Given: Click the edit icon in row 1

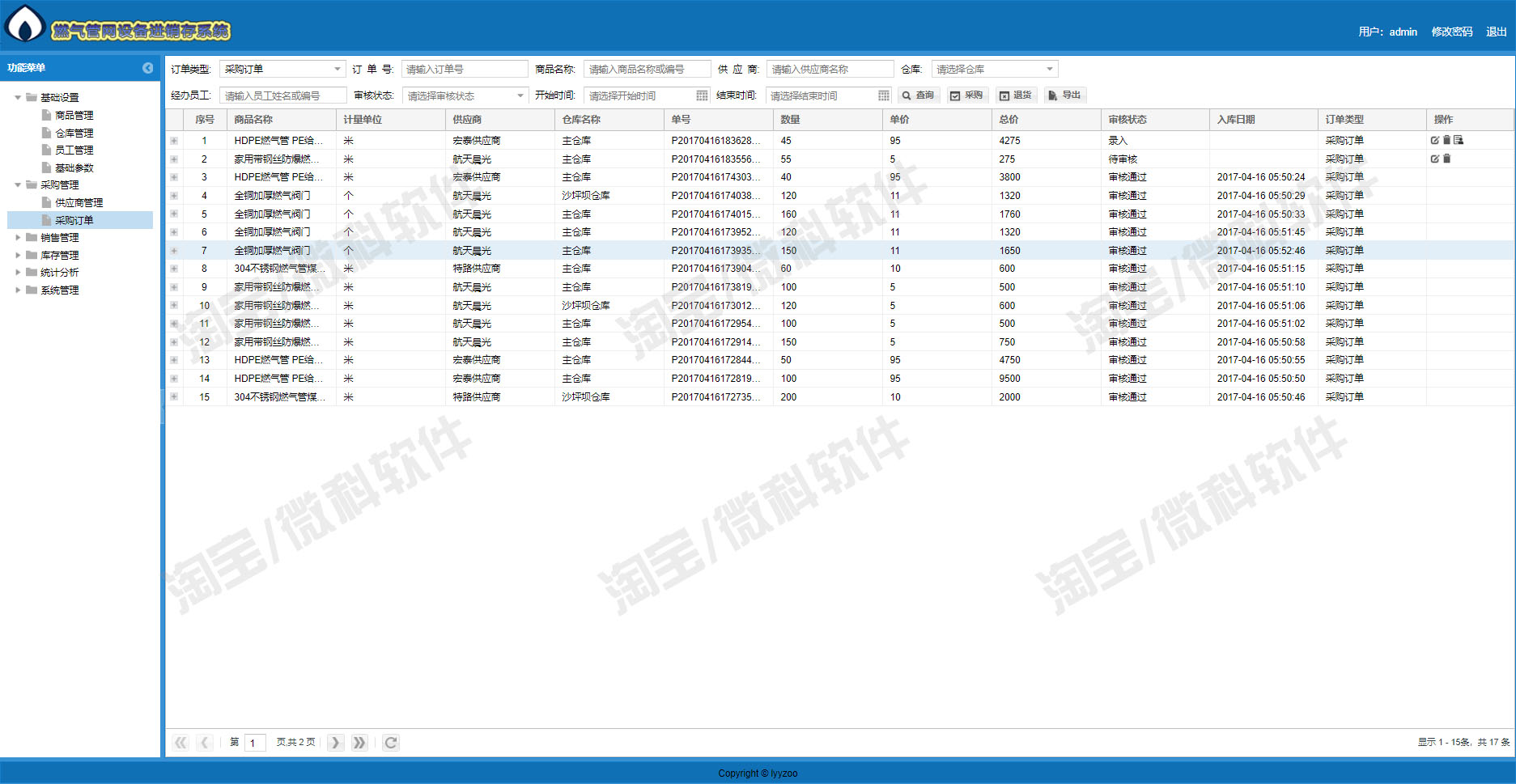Looking at the screenshot, I should [1435, 141].
